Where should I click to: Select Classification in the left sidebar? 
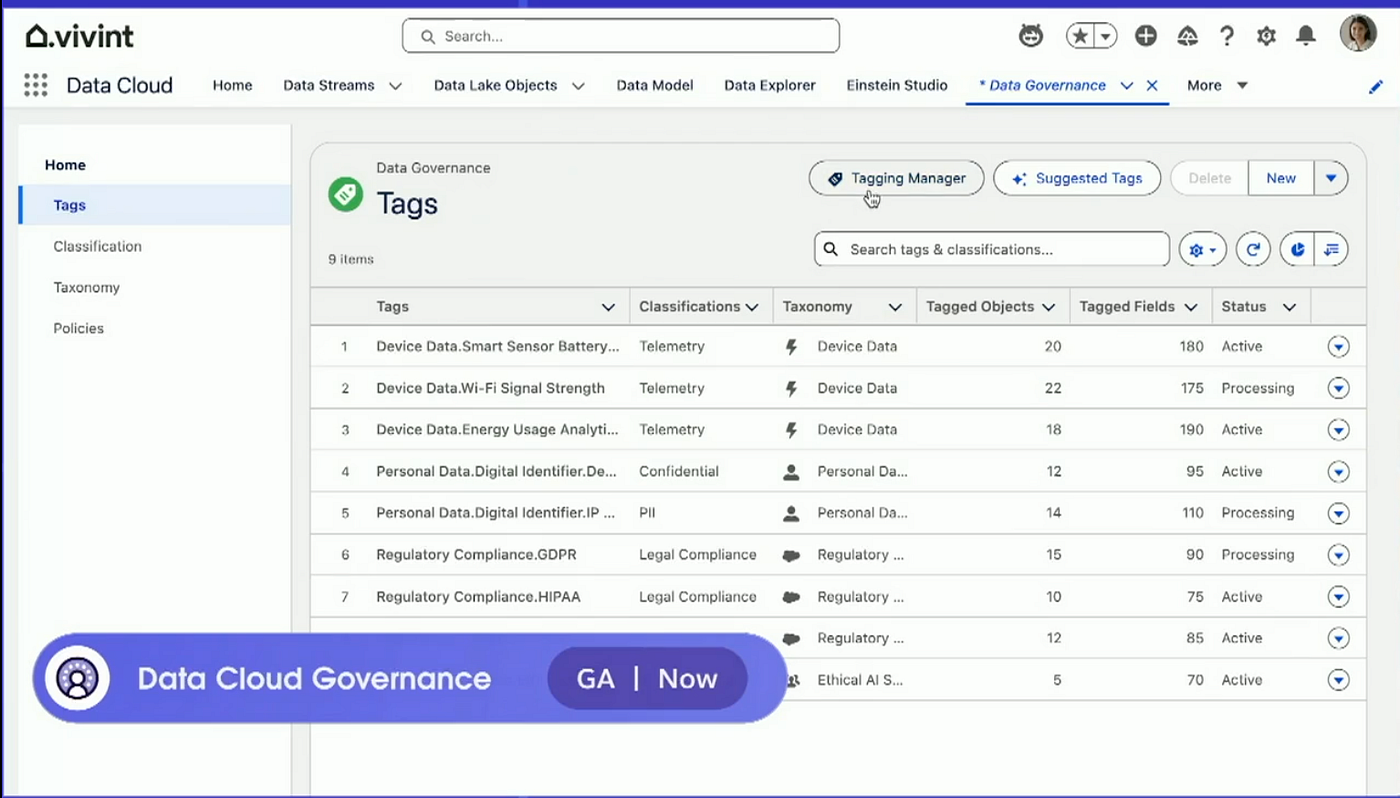tap(97, 246)
